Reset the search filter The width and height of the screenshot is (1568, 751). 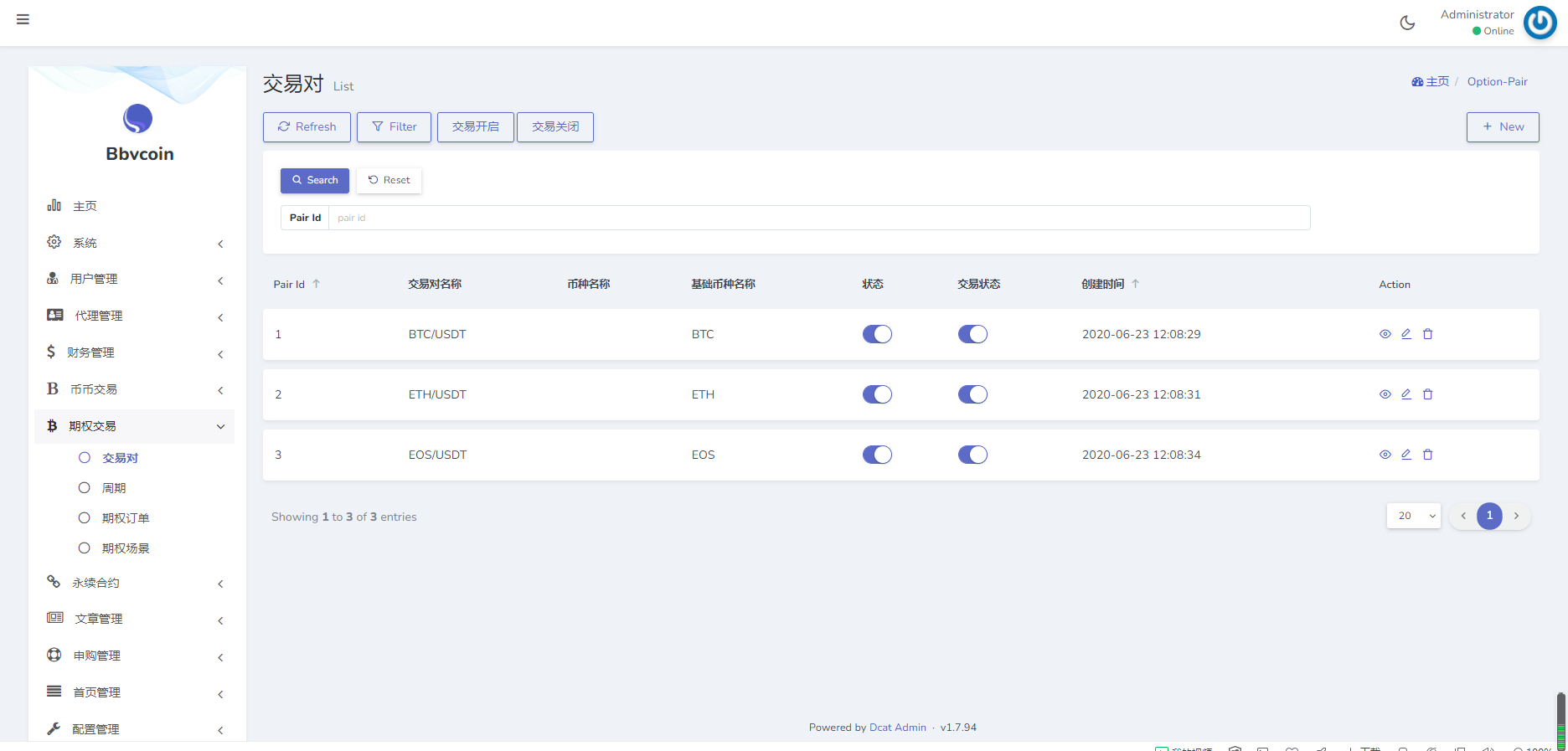pyautogui.click(x=389, y=180)
